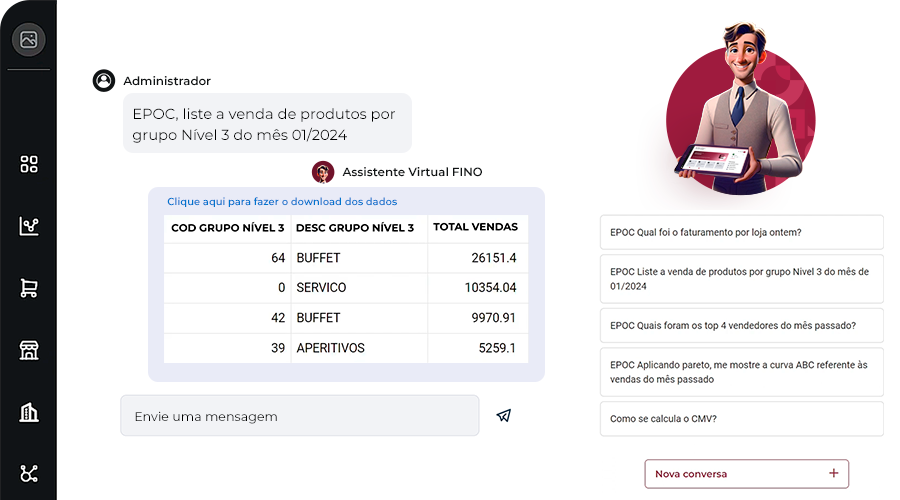Image resolution: width=900 pixels, height=500 pixels.
Task: Open the image gallery icon in sidebar
Action: coord(29,40)
